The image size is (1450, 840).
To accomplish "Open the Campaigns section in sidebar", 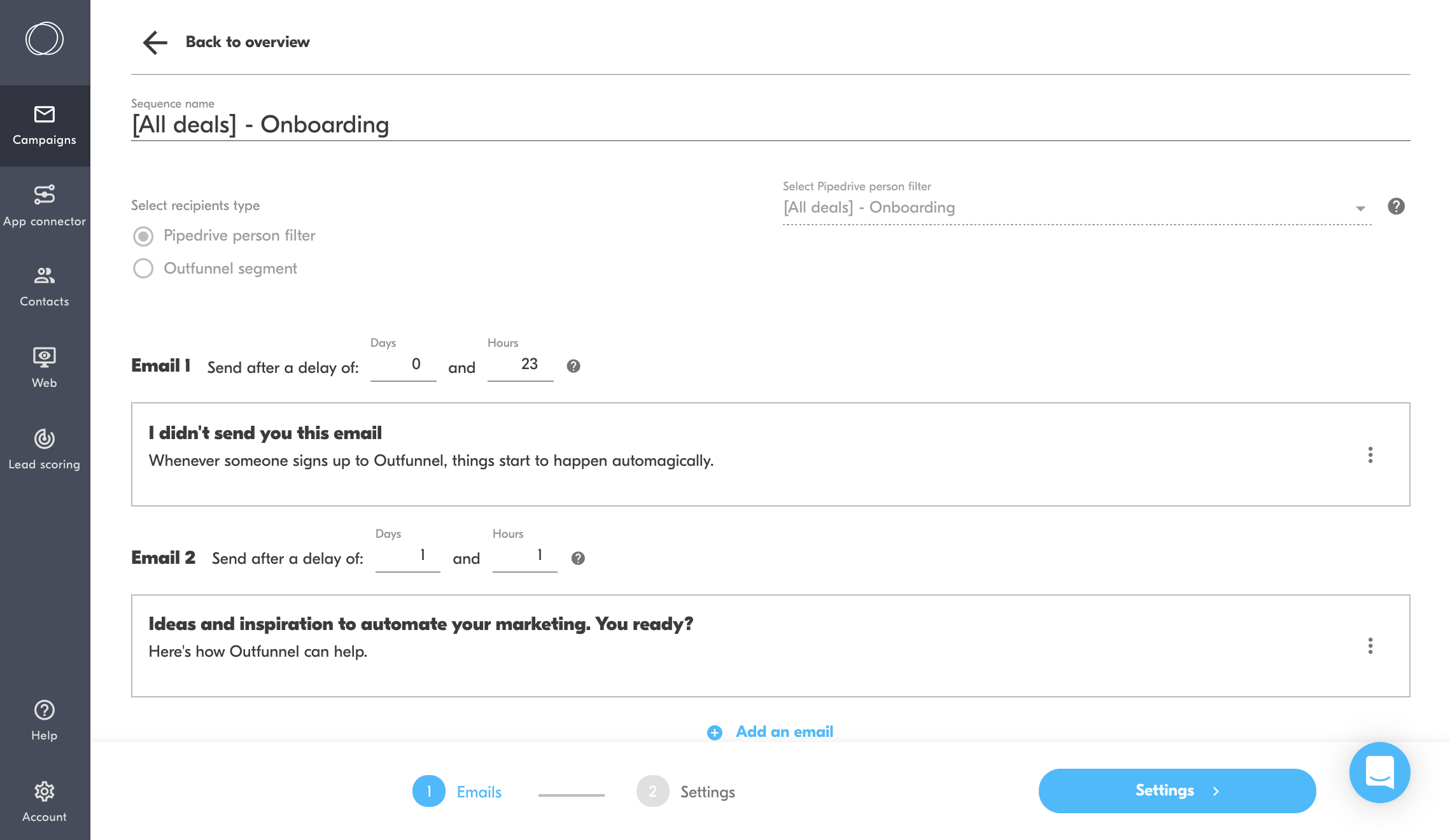I will tap(45, 125).
